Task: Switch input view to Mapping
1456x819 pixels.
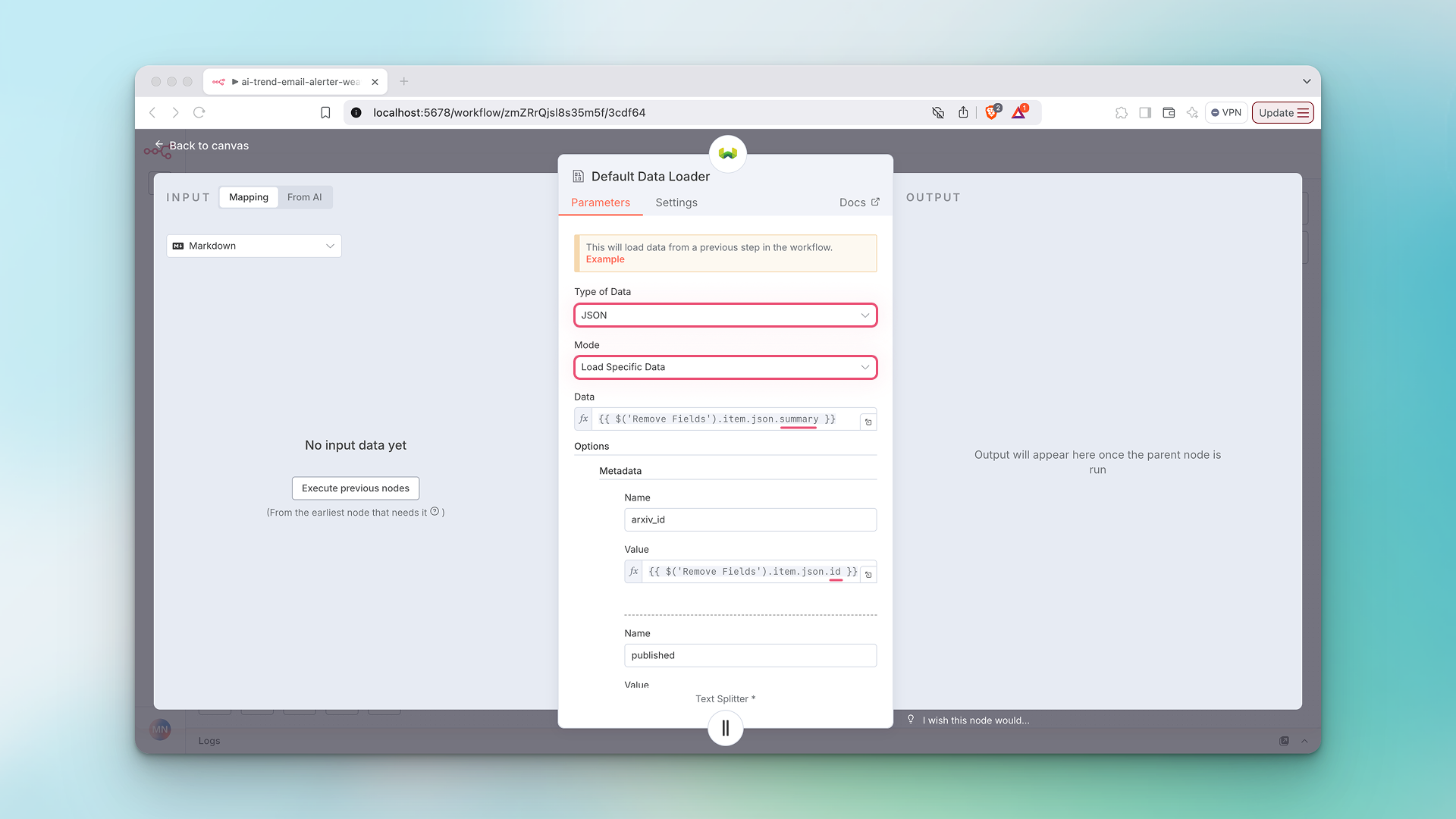Action: [249, 197]
